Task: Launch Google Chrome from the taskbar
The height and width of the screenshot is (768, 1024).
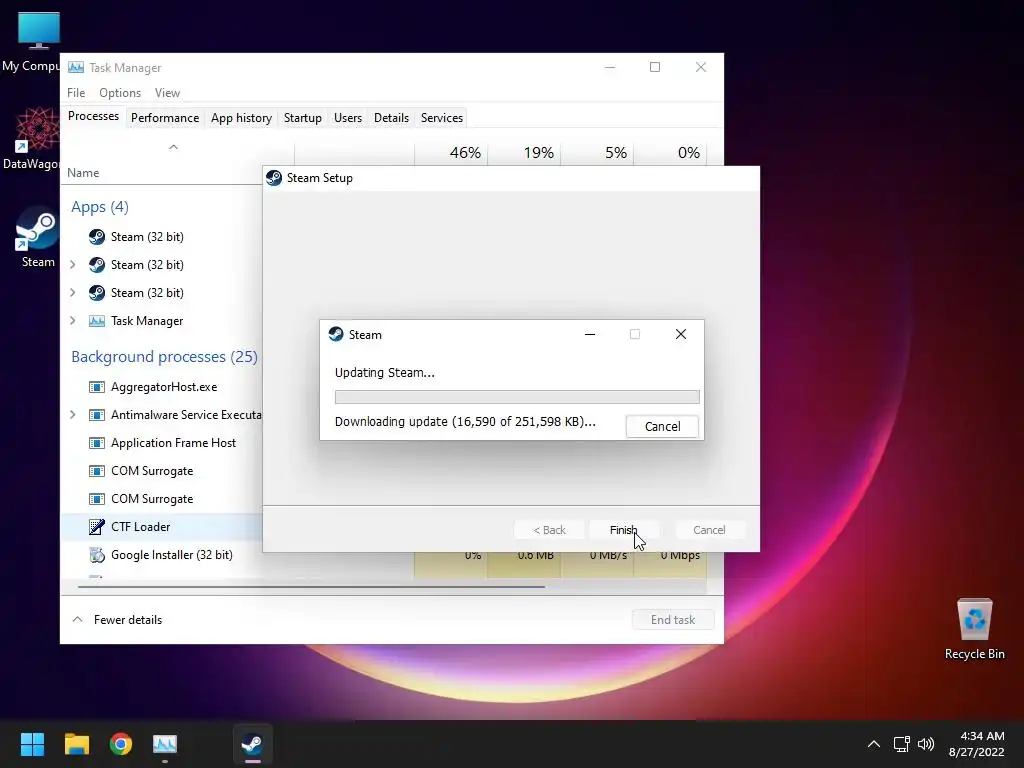Action: pyautogui.click(x=121, y=744)
